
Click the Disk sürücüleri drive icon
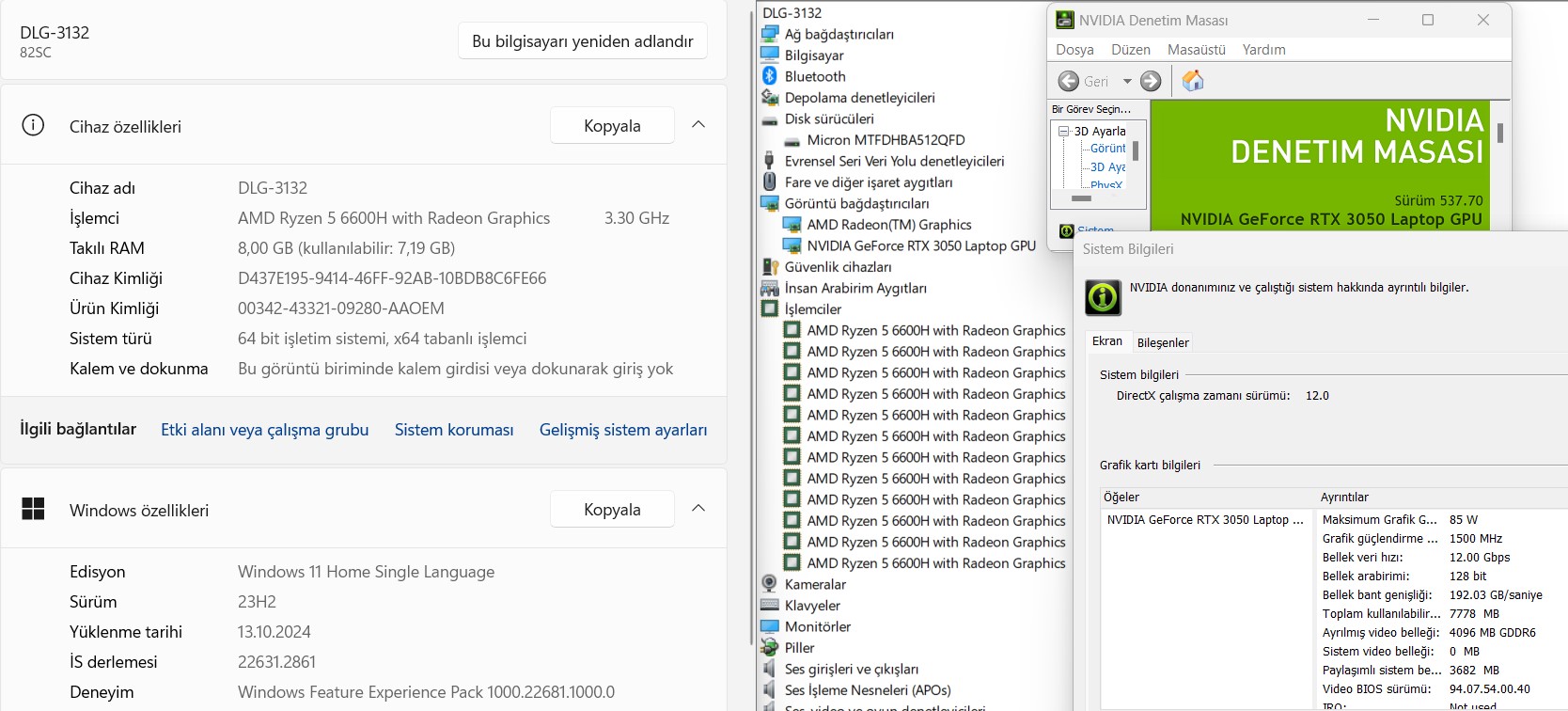[x=770, y=119]
